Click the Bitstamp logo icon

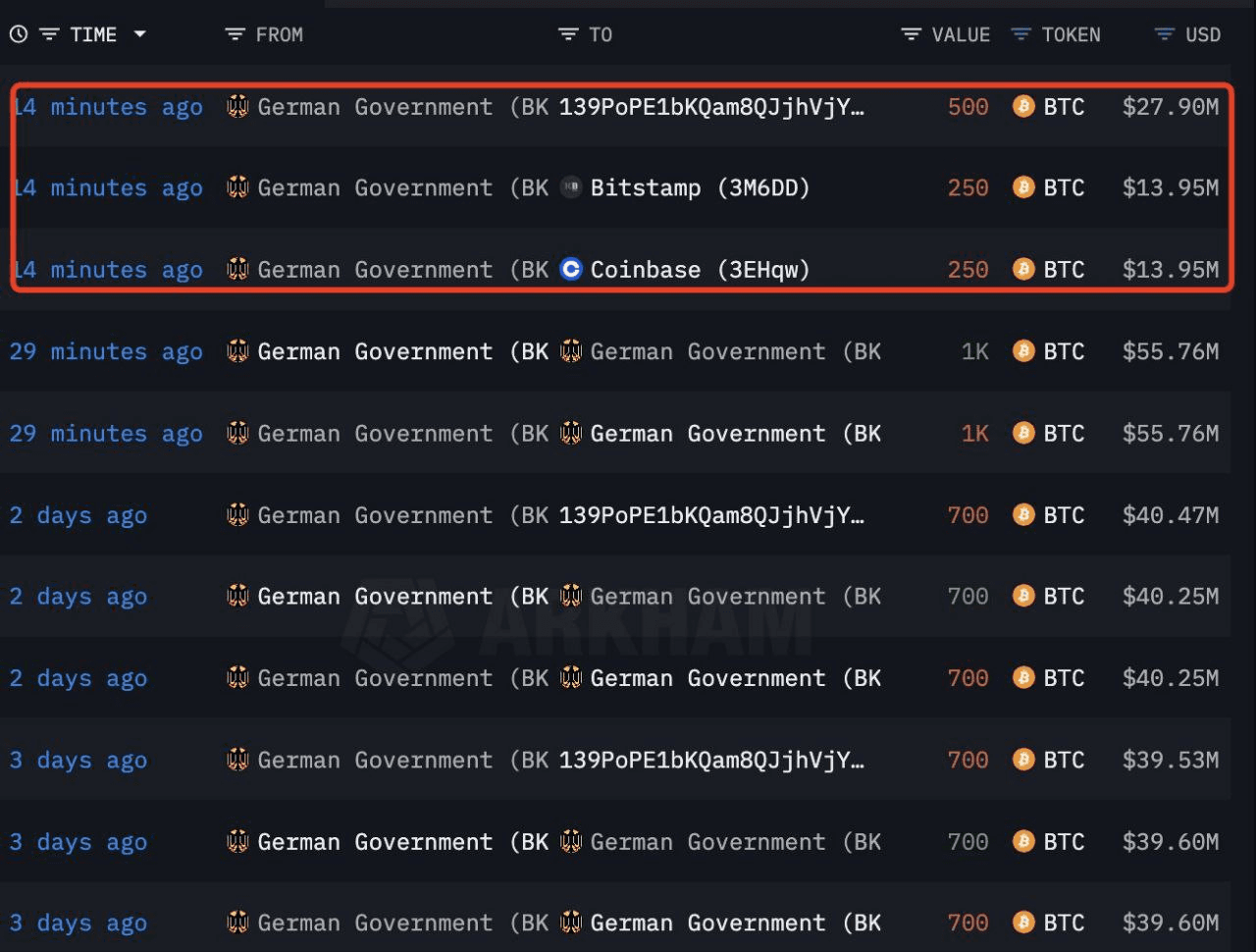pyautogui.click(x=571, y=187)
